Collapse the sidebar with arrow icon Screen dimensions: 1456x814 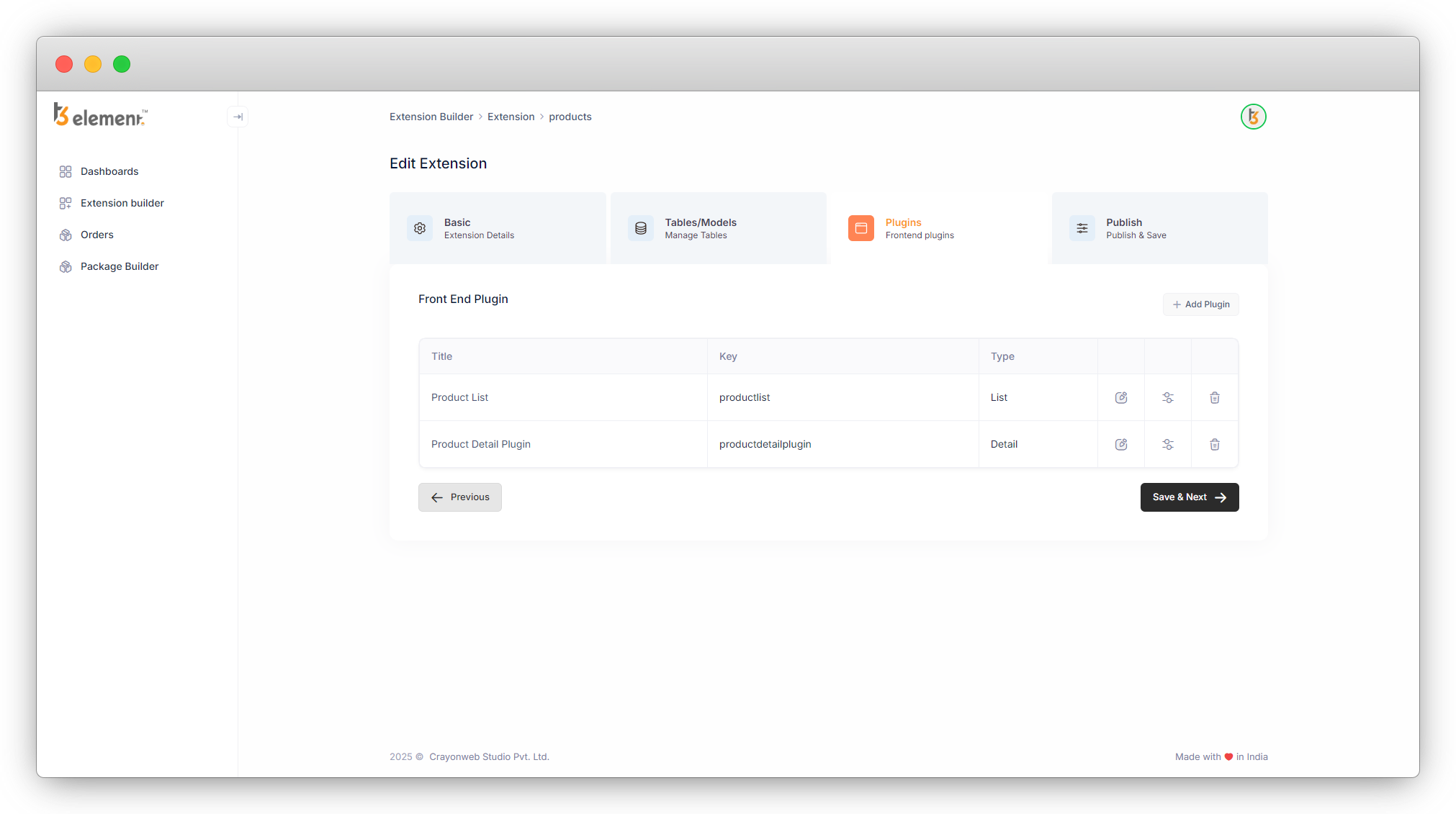tap(238, 117)
